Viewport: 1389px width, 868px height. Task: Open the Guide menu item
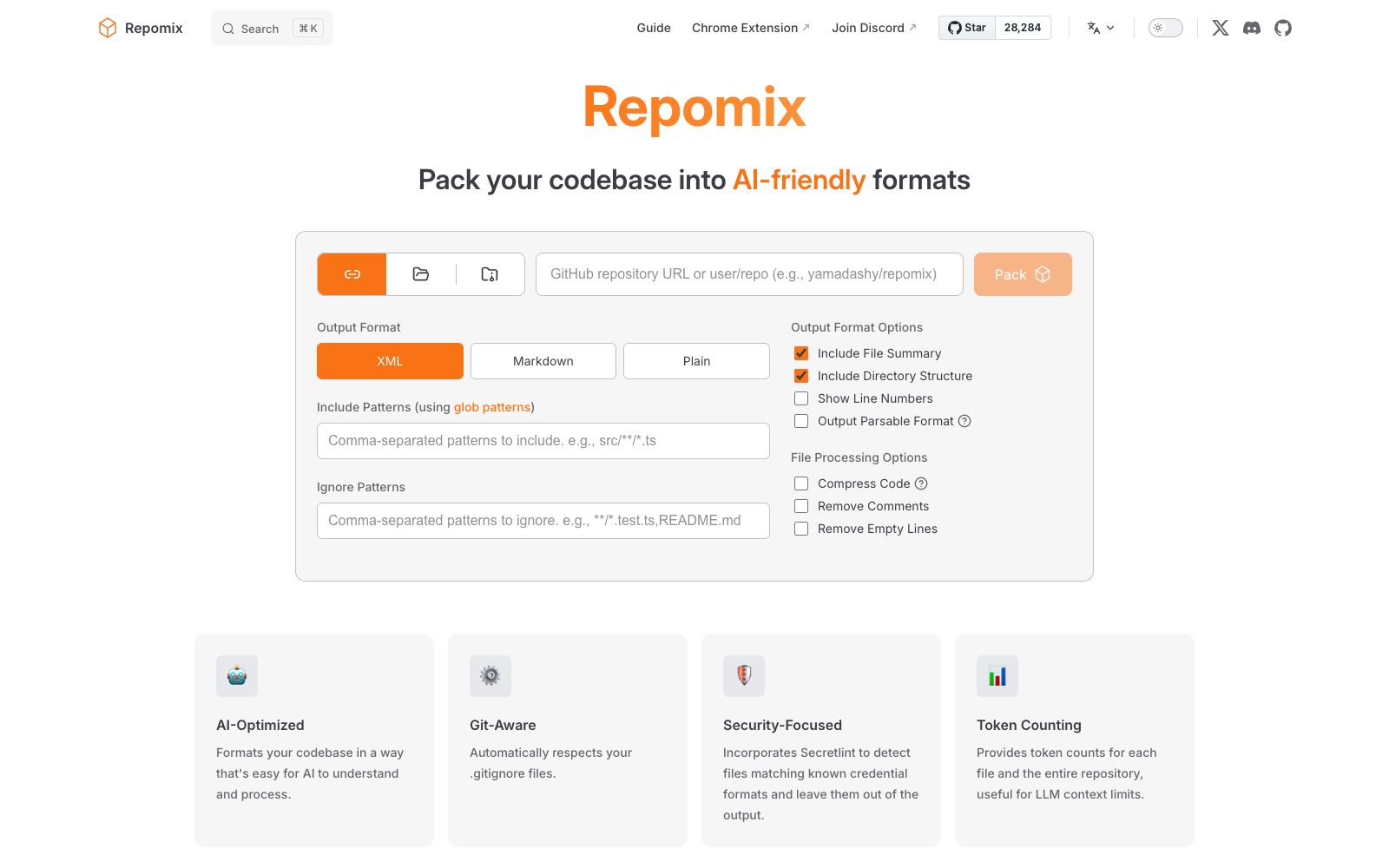654,28
